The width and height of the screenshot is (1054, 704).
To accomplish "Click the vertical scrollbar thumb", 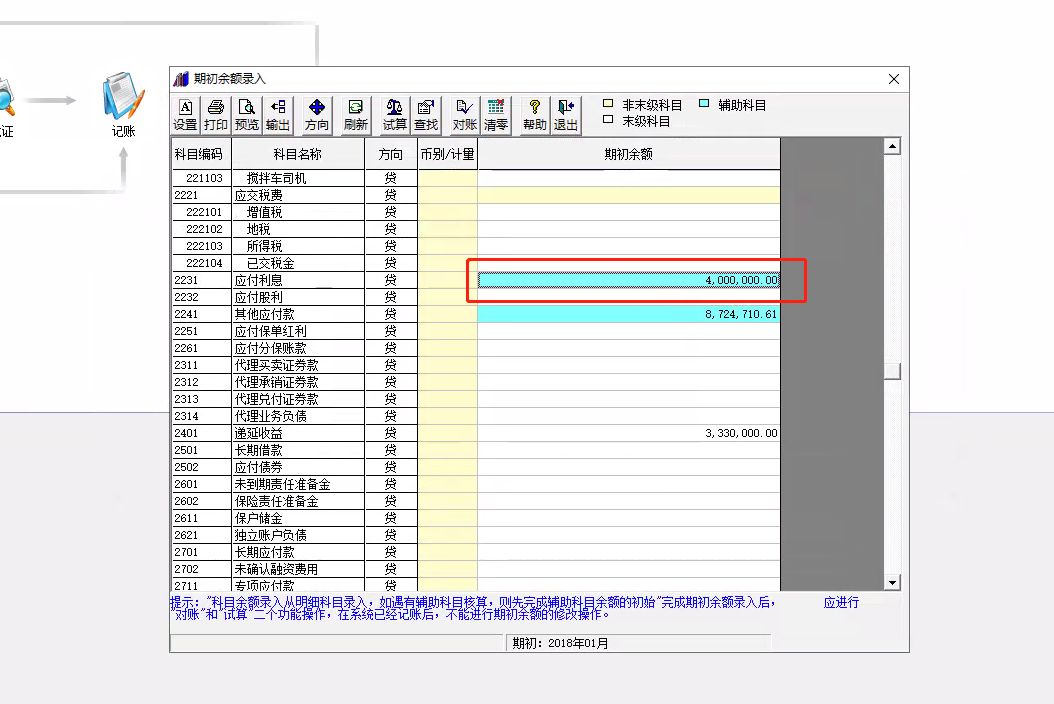I will point(892,371).
